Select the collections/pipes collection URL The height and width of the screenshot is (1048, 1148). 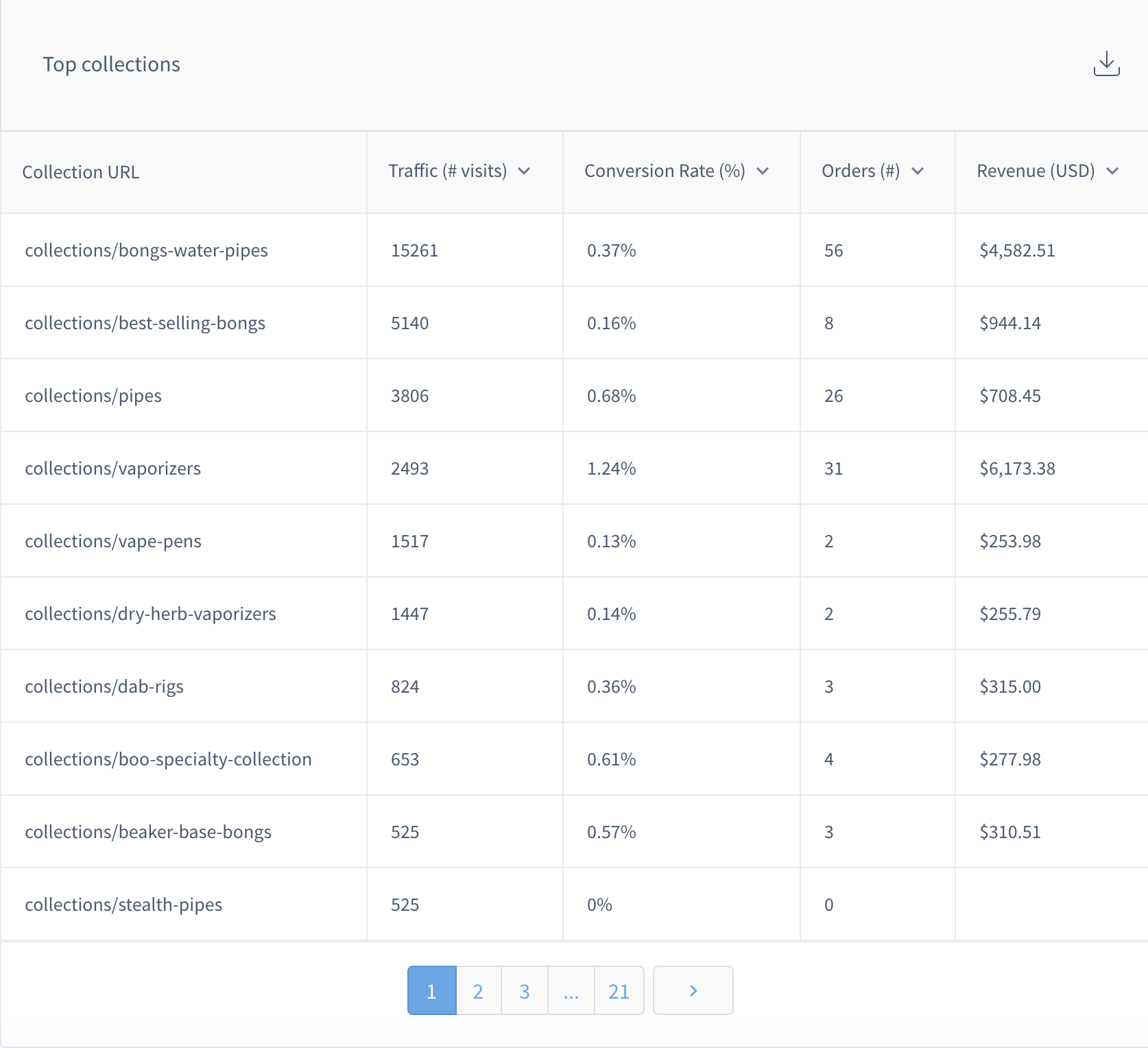93,395
